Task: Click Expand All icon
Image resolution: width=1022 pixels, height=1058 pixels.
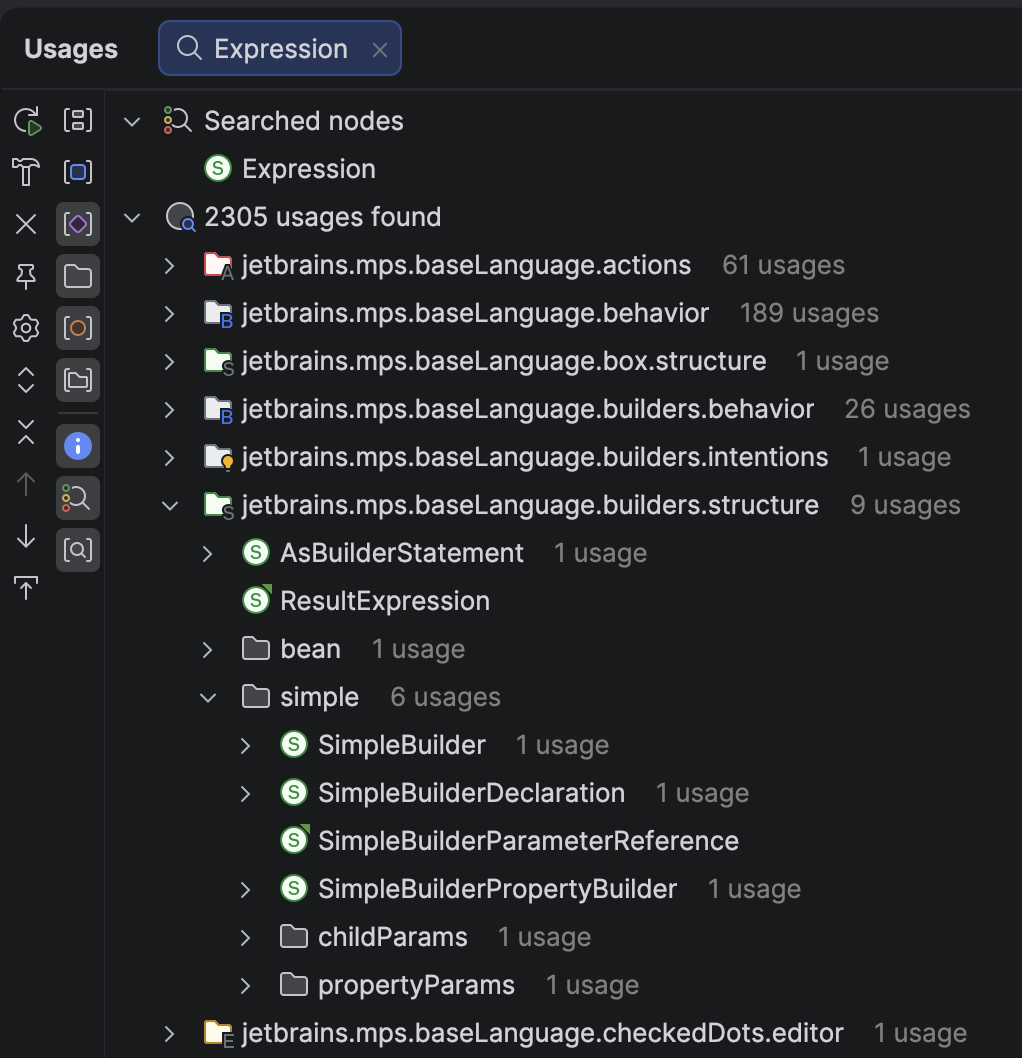Action: coord(26,380)
